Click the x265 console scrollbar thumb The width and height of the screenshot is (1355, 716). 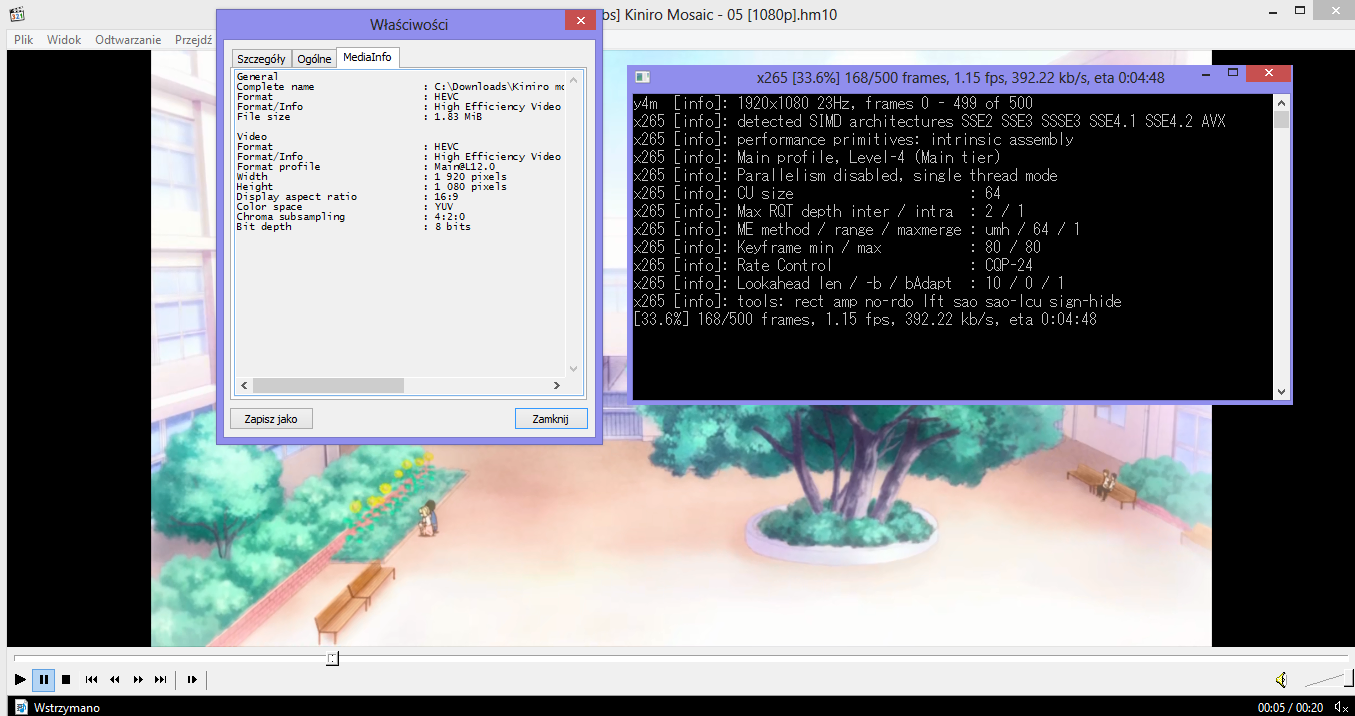click(1282, 120)
